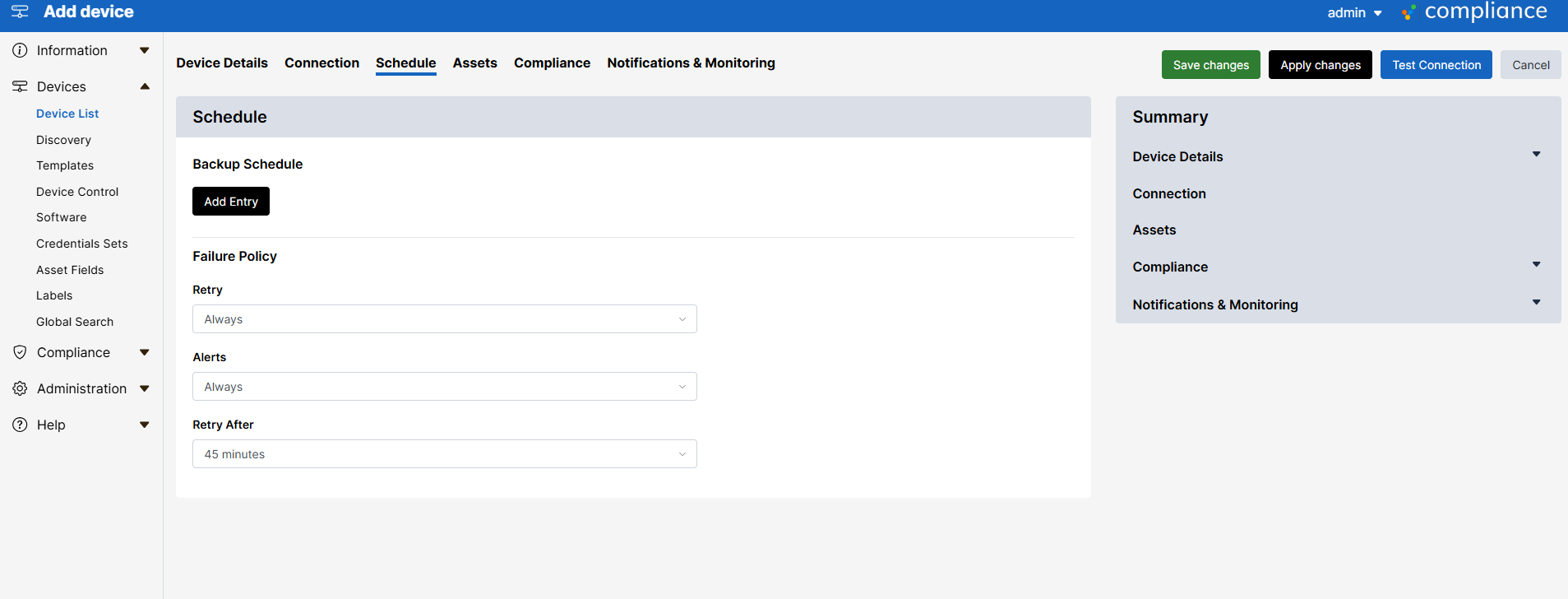Expand Notifications & Monitoring summary section
The height and width of the screenshot is (599, 1568).
tap(1535, 303)
